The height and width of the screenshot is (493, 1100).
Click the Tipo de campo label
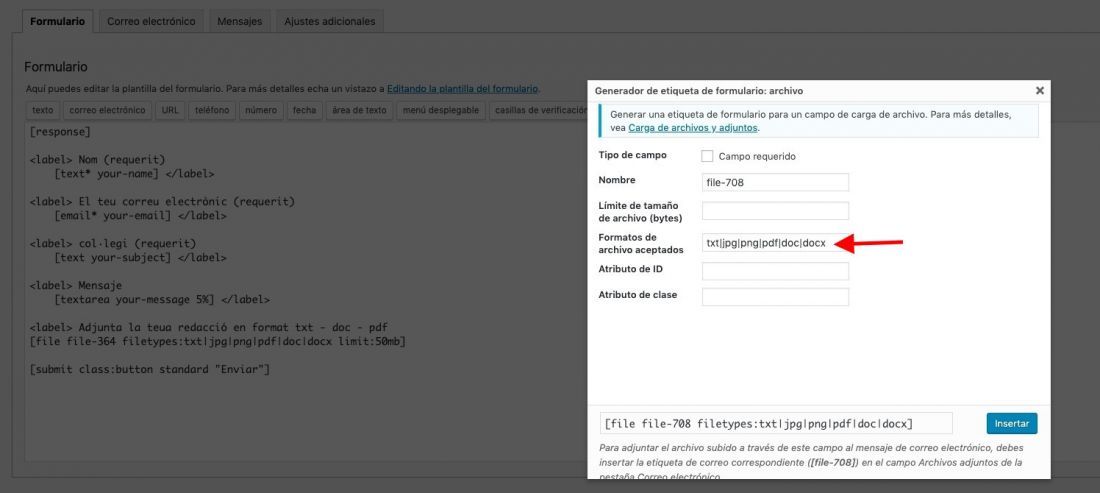coord(632,155)
